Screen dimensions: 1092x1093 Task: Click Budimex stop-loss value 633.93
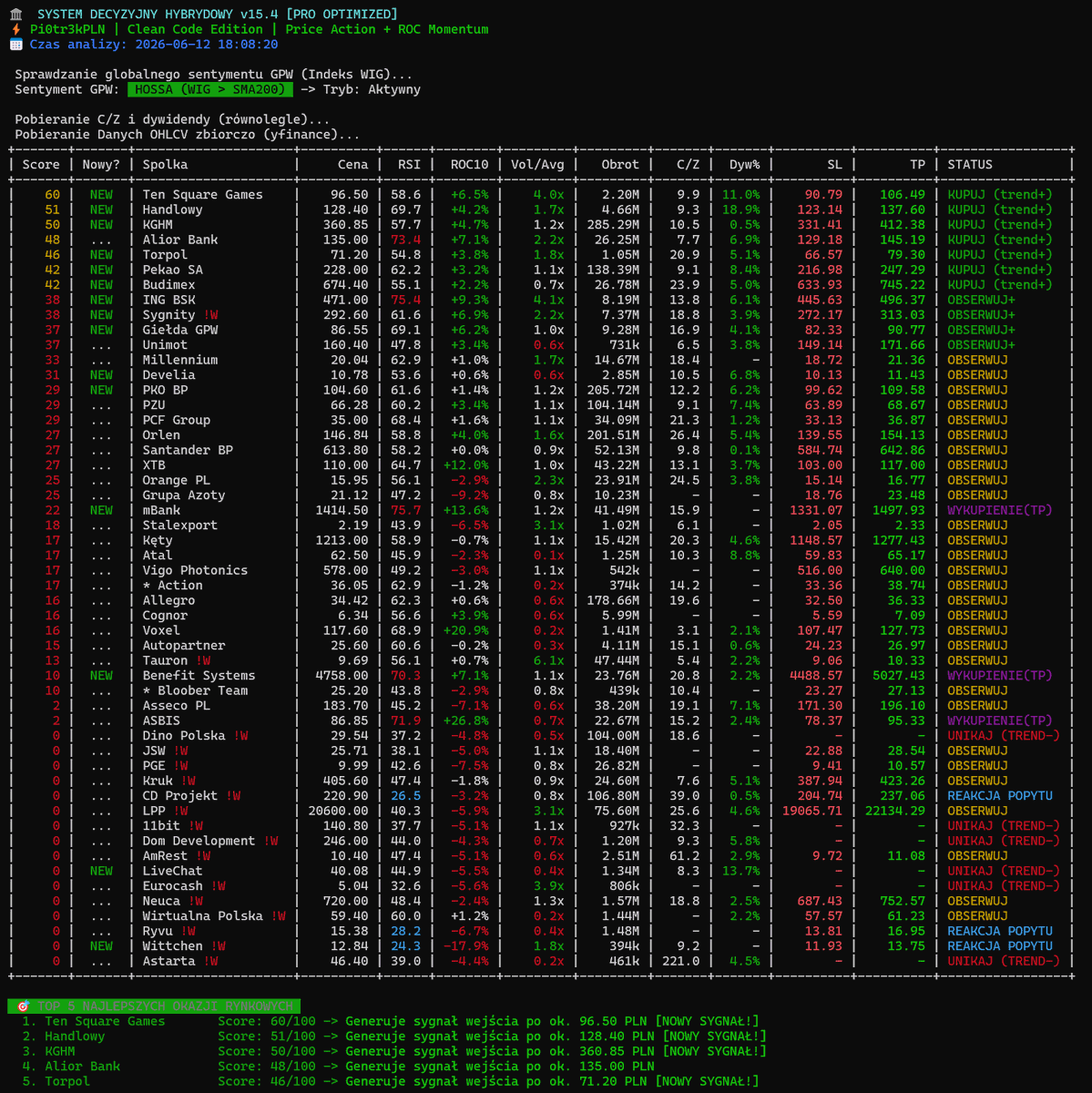[x=821, y=285]
